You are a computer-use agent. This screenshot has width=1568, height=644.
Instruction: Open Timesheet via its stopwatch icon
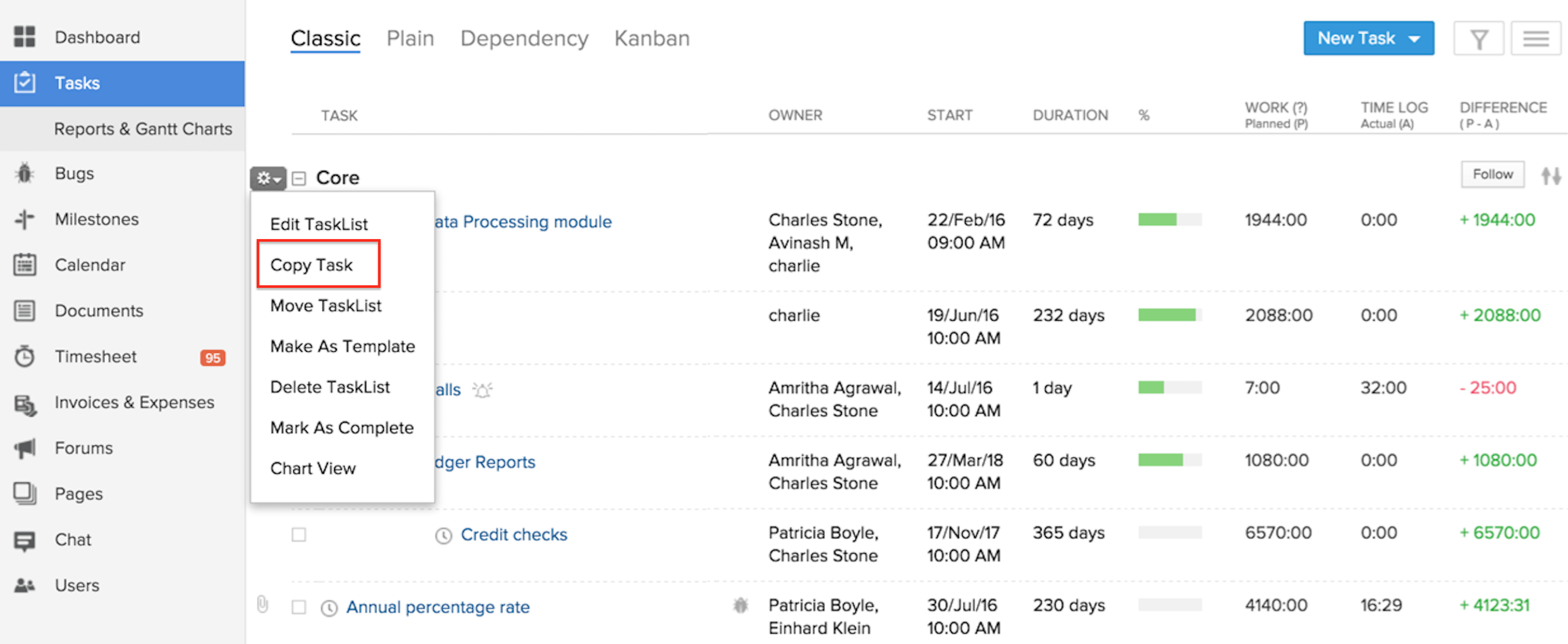click(25, 357)
